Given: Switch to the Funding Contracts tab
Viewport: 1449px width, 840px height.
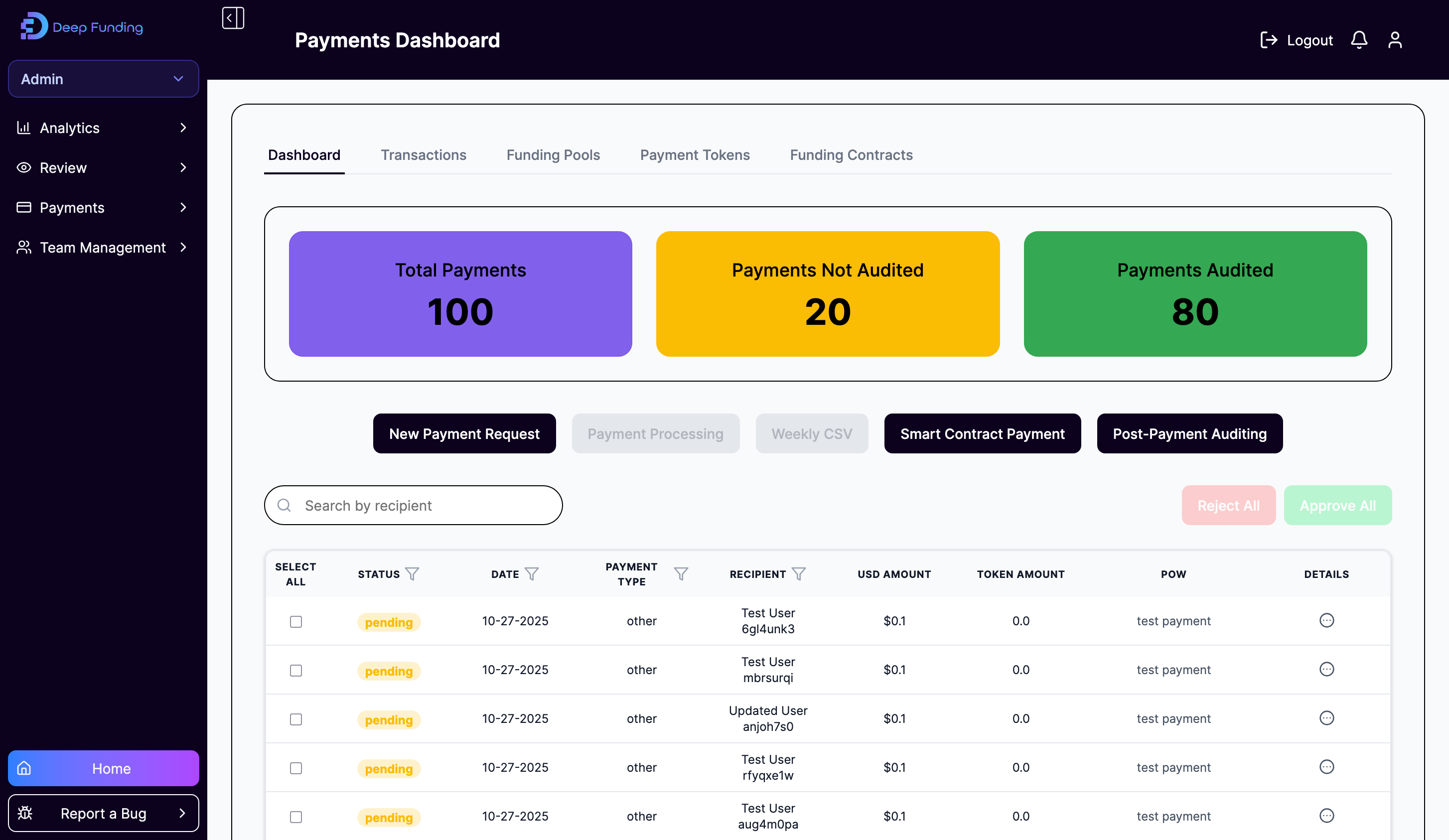Looking at the screenshot, I should coord(851,154).
